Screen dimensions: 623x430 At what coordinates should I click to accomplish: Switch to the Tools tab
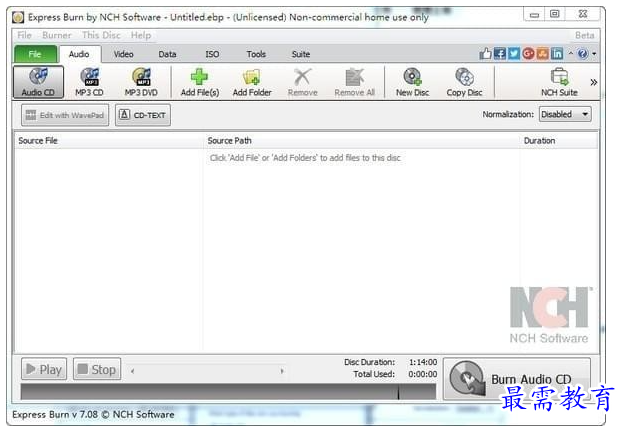[256, 54]
